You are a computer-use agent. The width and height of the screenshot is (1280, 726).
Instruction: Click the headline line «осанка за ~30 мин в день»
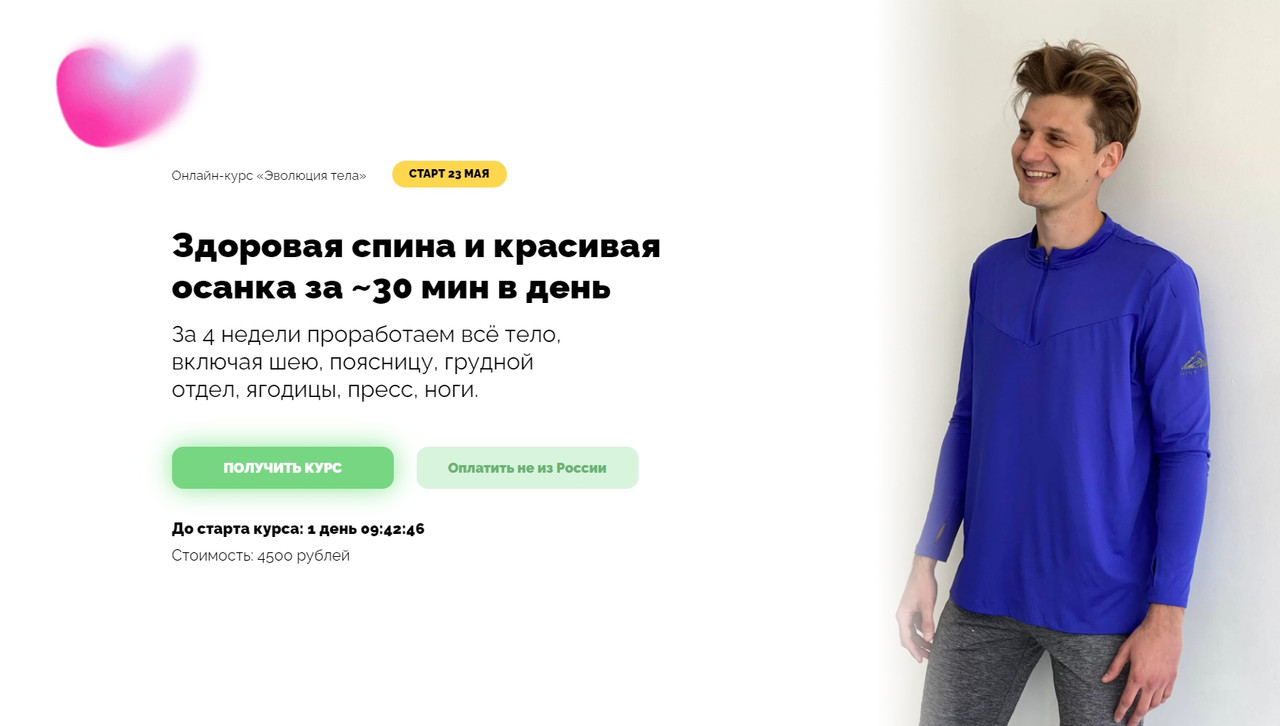(x=391, y=289)
